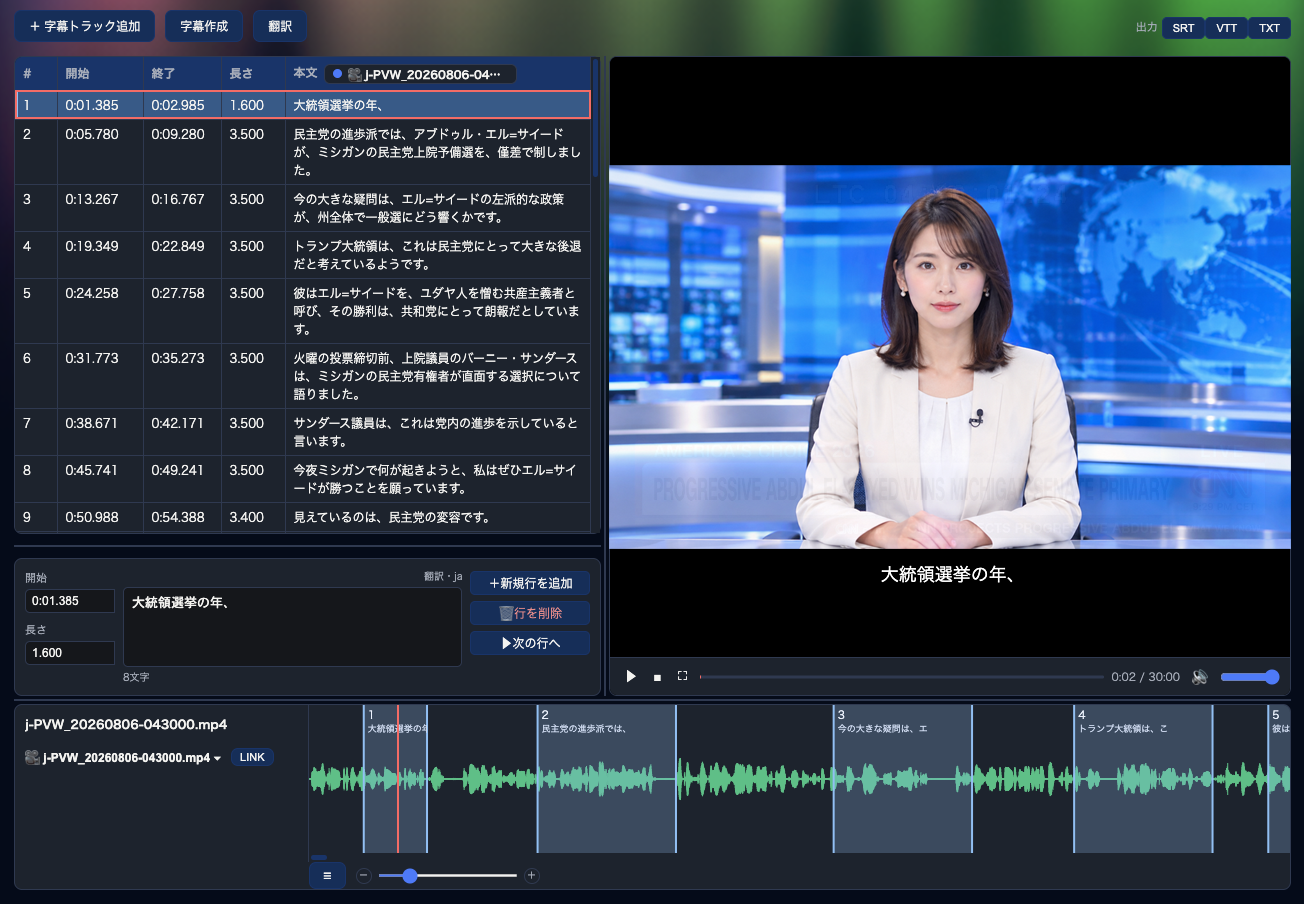This screenshot has width=1304, height=904.
Task: Select subtitle row 3 starting at 0:13.267
Action: click(302, 208)
